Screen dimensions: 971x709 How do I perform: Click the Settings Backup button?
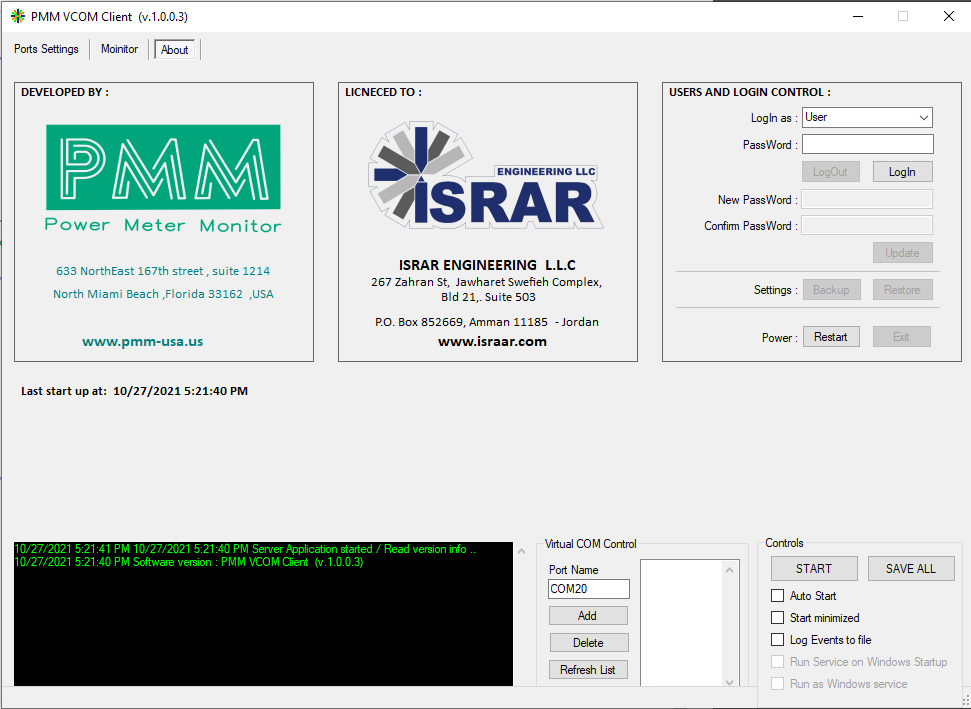[x=831, y=289]
